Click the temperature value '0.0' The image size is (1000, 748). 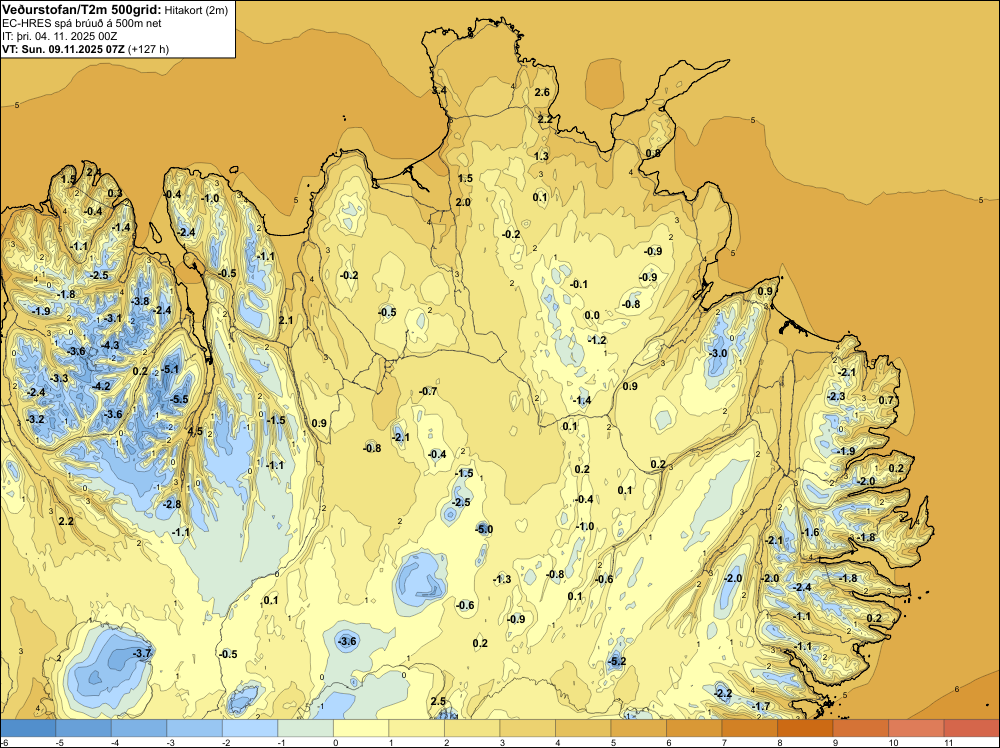click(592, 315)
